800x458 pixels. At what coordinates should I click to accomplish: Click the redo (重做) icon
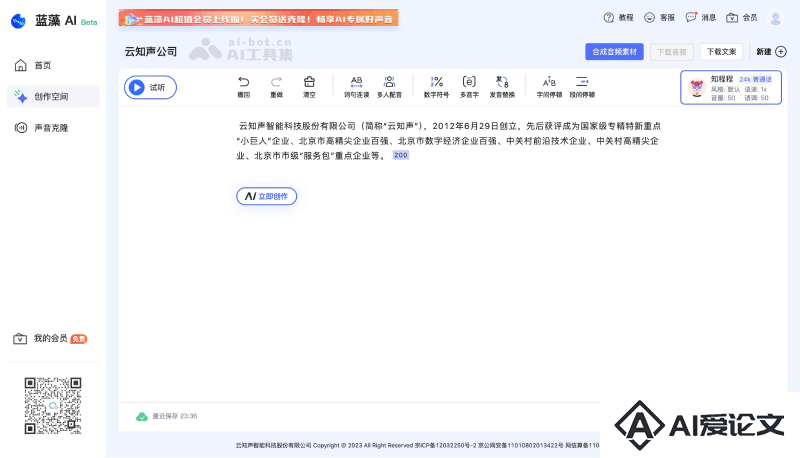click(277, 86)
